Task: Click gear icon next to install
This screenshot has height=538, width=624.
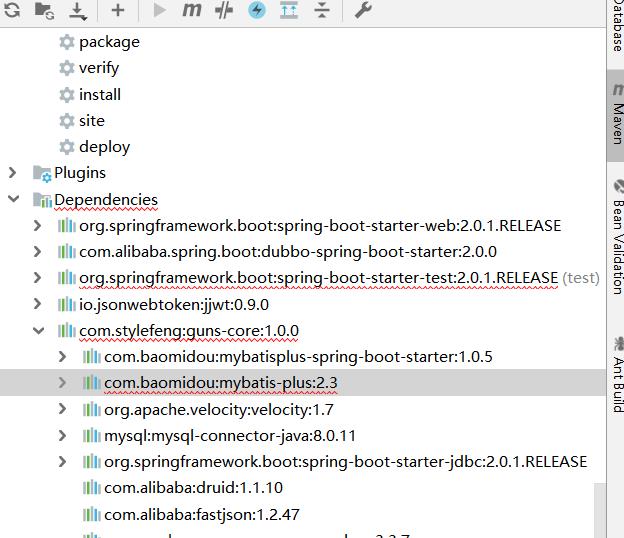Action: point(66,95)
